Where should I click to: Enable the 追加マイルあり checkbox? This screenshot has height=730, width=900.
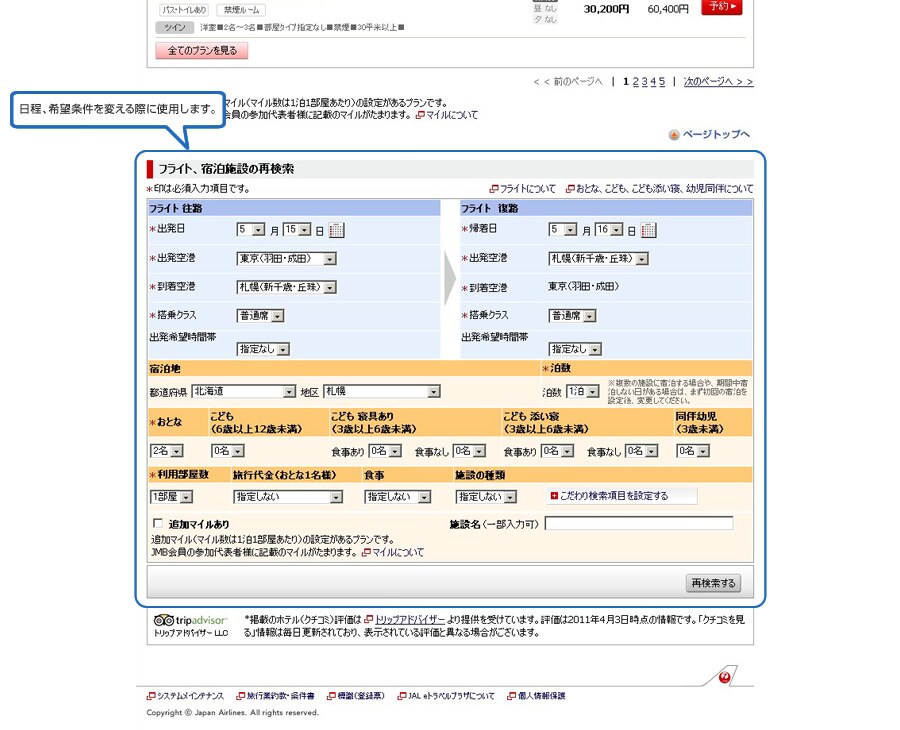pos(157,523)
